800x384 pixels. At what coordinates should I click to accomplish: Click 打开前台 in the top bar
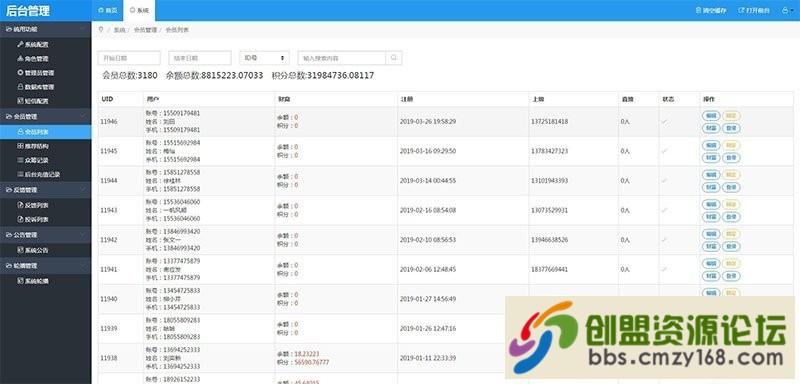[x=754, y=10]
